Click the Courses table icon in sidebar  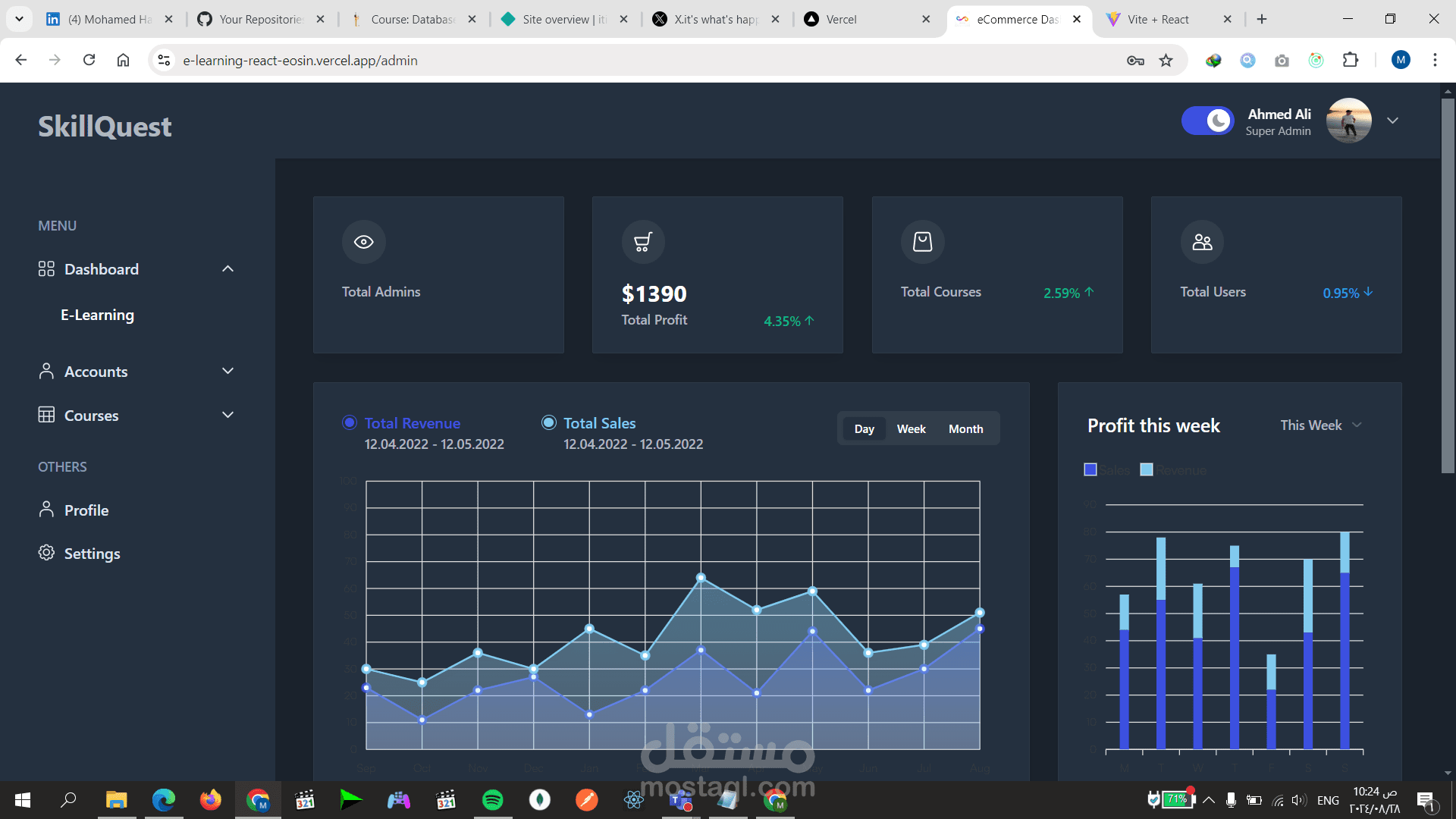(x=46, y=415)
